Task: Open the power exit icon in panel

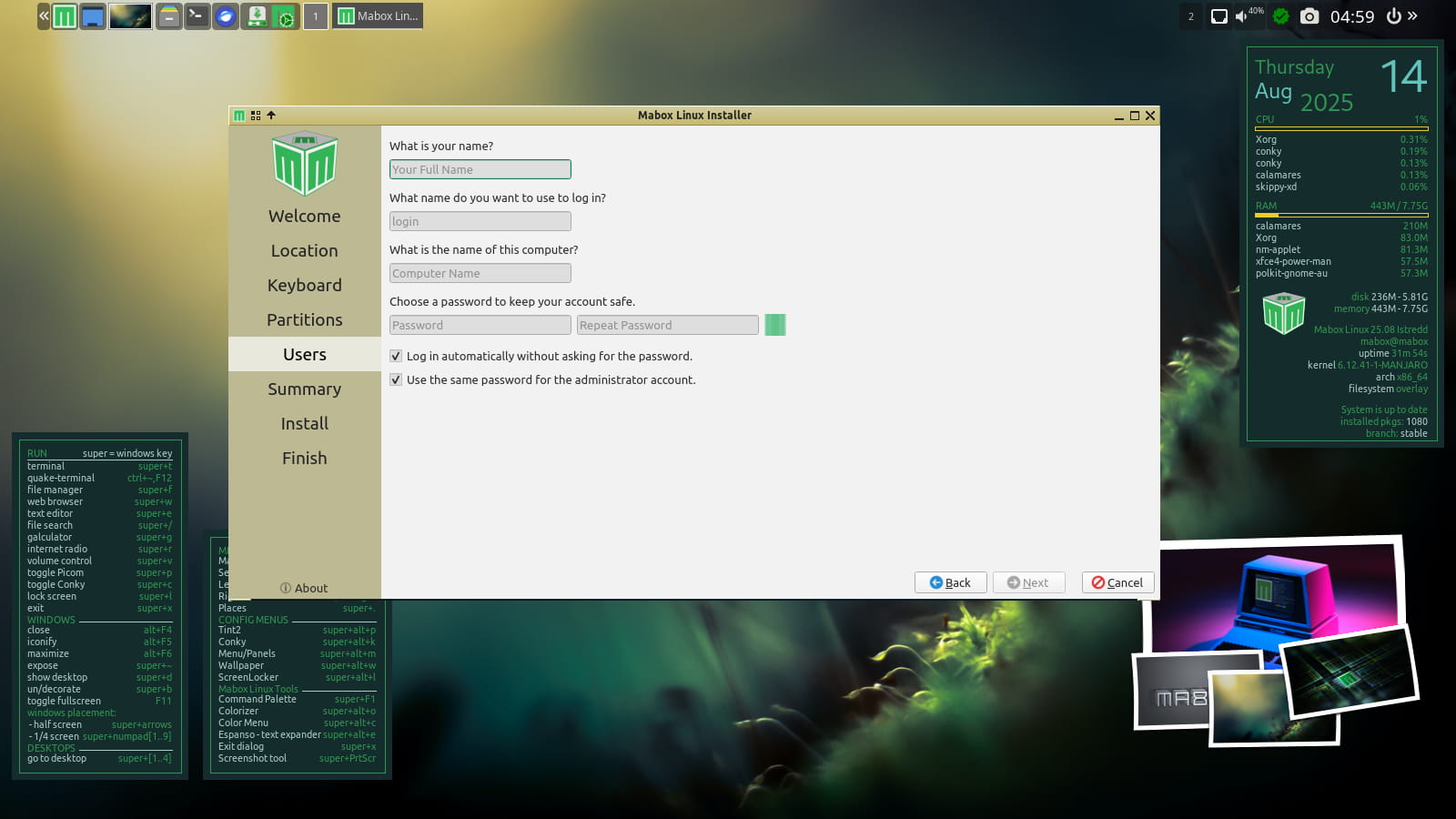Action: point(1393,16)
